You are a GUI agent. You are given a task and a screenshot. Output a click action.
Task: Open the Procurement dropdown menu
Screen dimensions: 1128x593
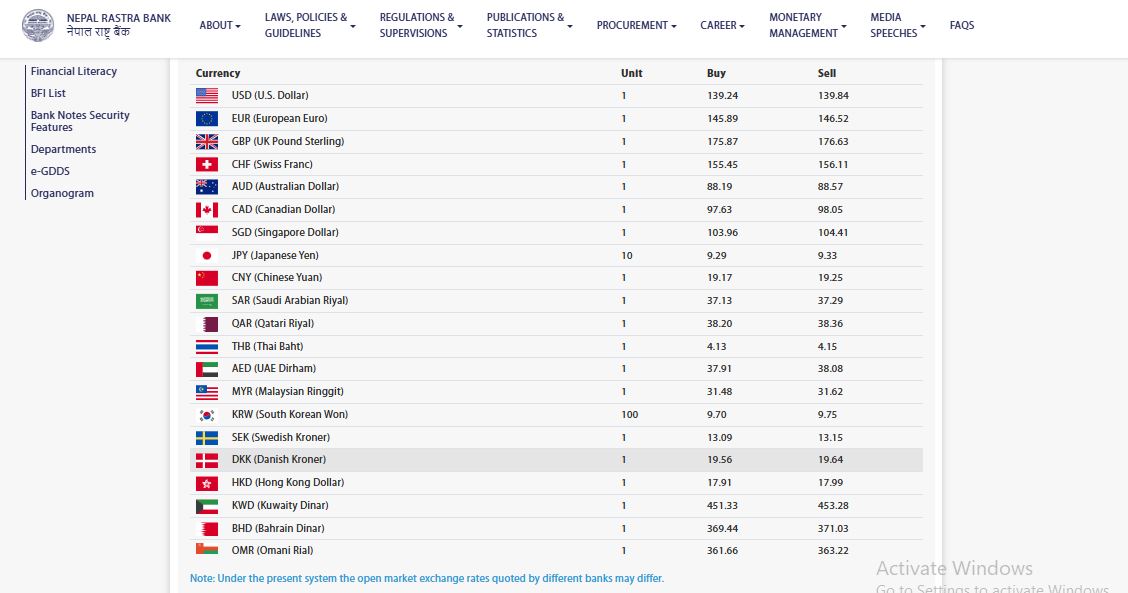click(x=636, y=25)
